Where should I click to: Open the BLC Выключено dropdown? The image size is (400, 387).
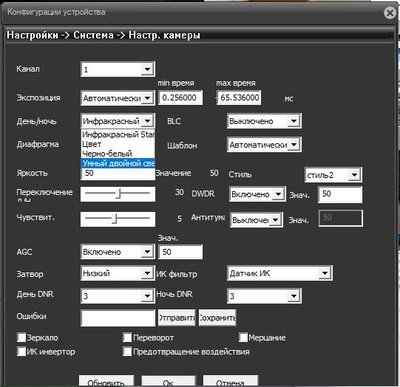coord(264,121)
